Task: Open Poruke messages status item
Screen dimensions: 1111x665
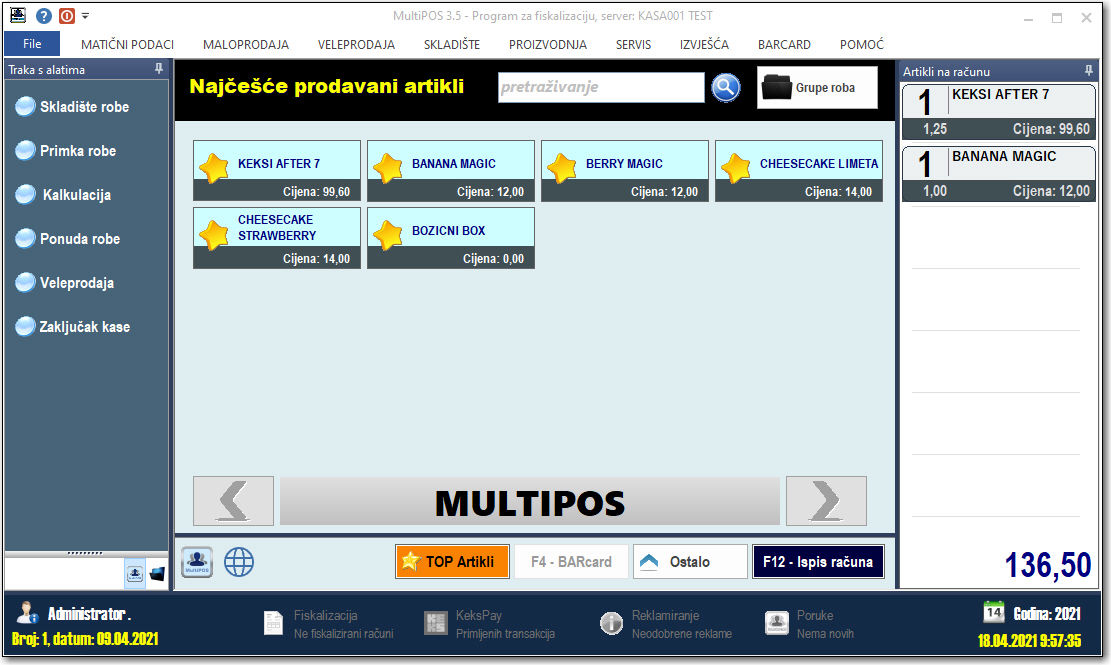Action: [809, 624]
